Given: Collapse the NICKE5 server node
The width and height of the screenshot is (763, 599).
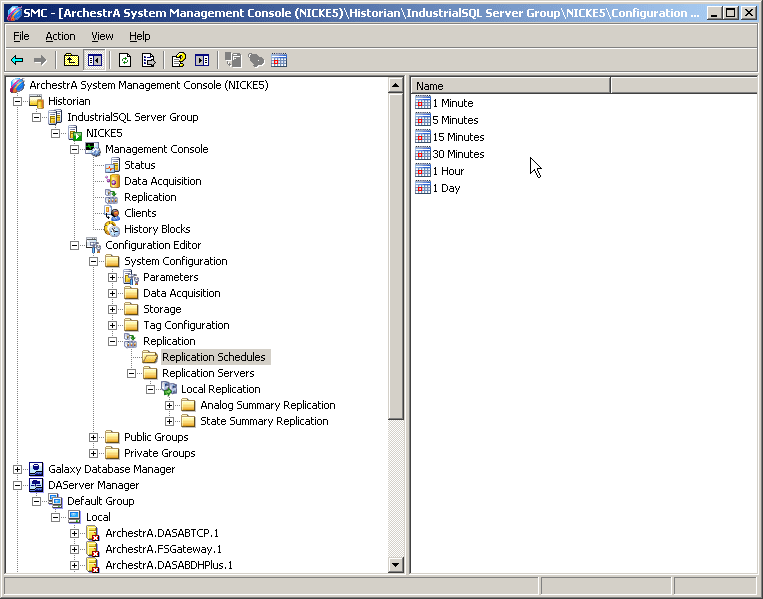Looking at the screenshot, I should tap(55, 133).
